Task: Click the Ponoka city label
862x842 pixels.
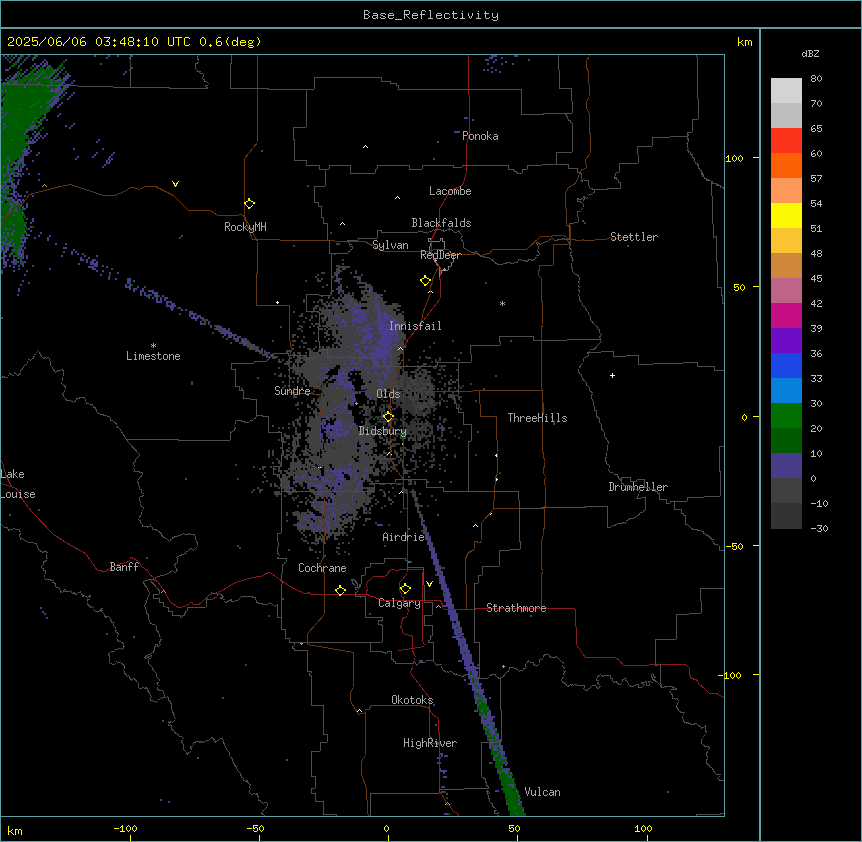Action: 480,136
